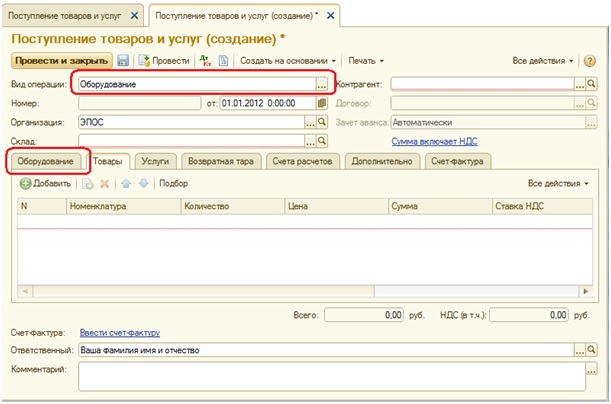Open the Счета расчетов tab

point(303,161)
